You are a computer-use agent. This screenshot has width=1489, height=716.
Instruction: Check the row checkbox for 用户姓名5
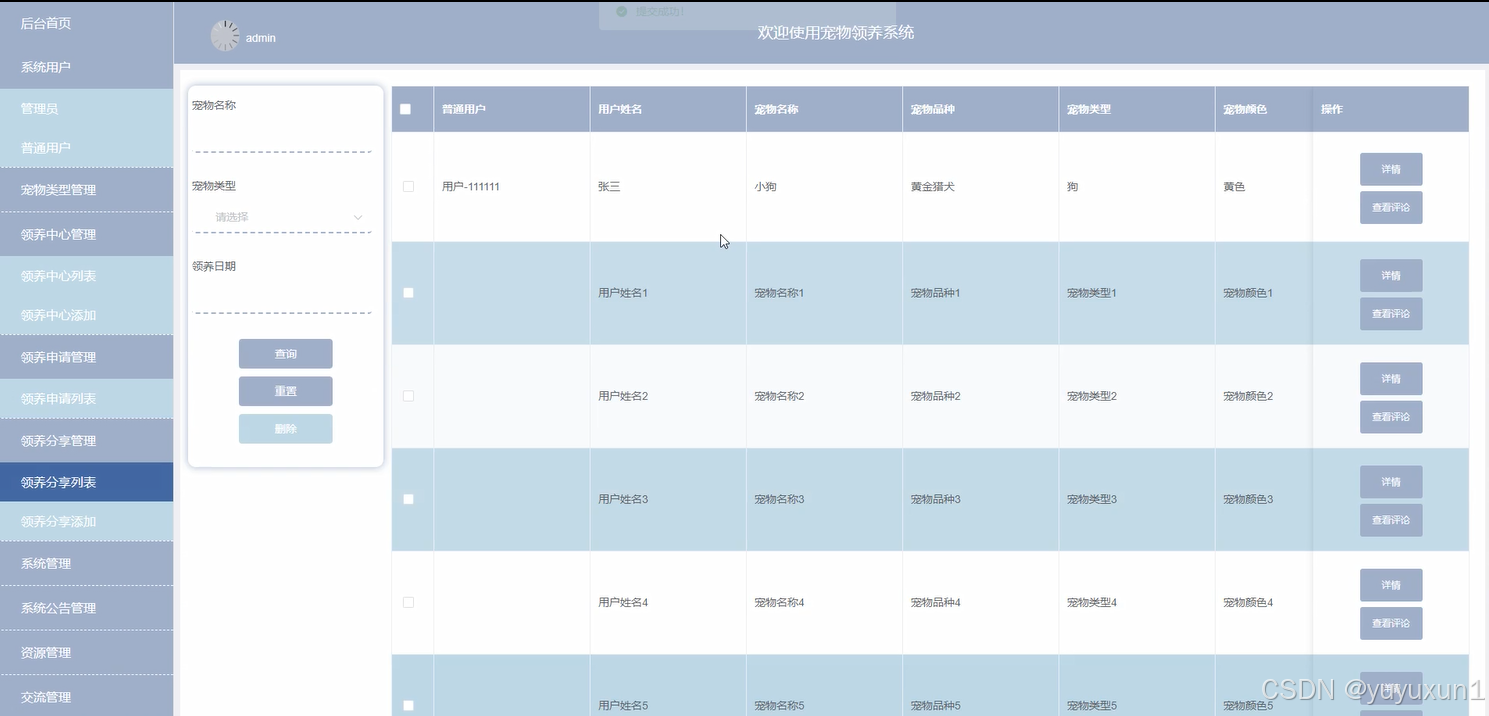408,705
